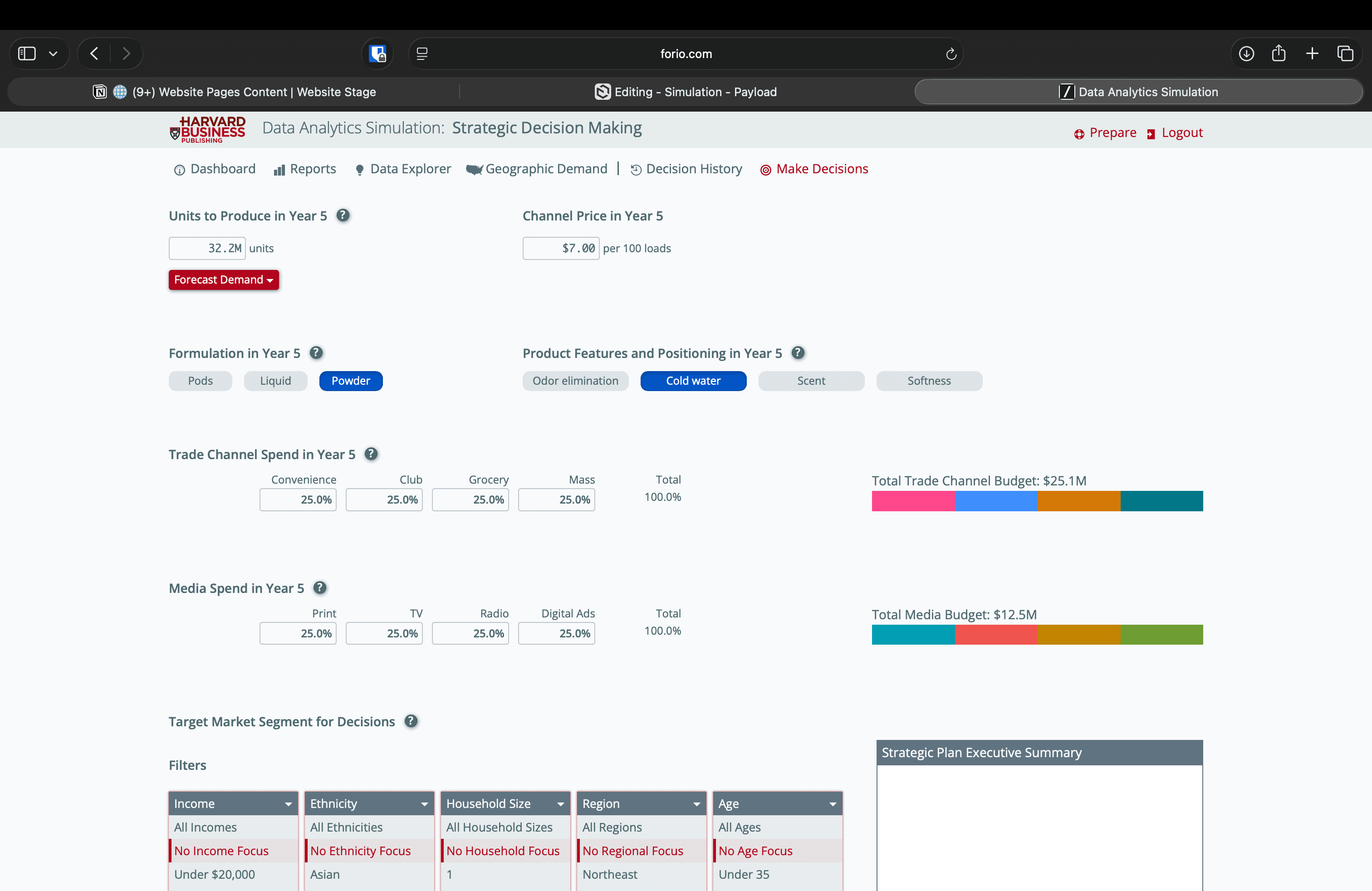Open the Income filter dropdown
Viewport: 1372px width, 891px height.
tap(233, 803)
